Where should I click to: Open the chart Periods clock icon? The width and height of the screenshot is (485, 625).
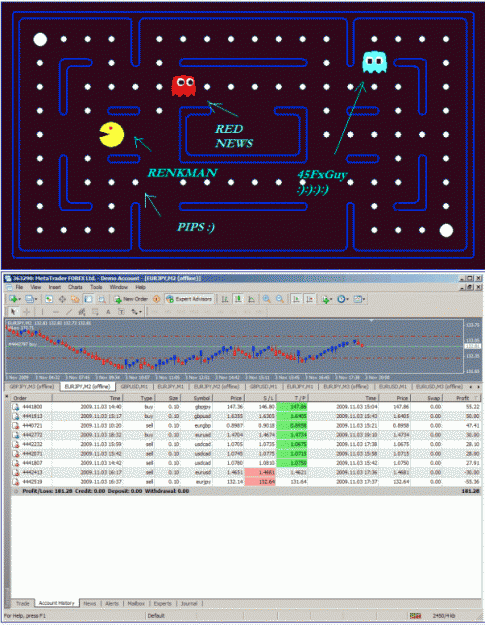click(x=341, y=299)
